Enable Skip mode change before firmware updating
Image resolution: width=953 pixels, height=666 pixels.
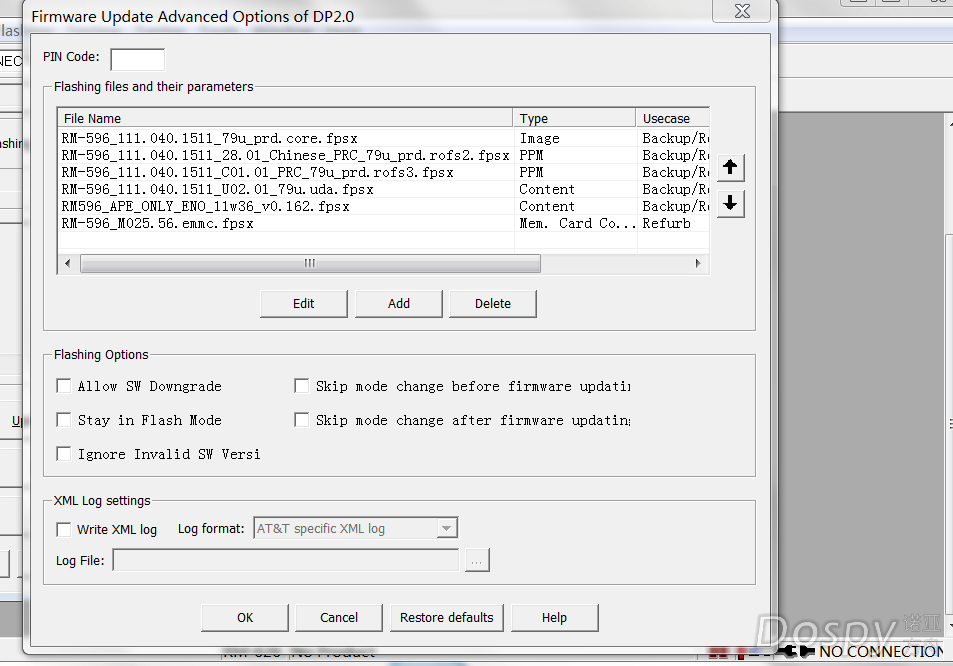(x=302, y=386)
